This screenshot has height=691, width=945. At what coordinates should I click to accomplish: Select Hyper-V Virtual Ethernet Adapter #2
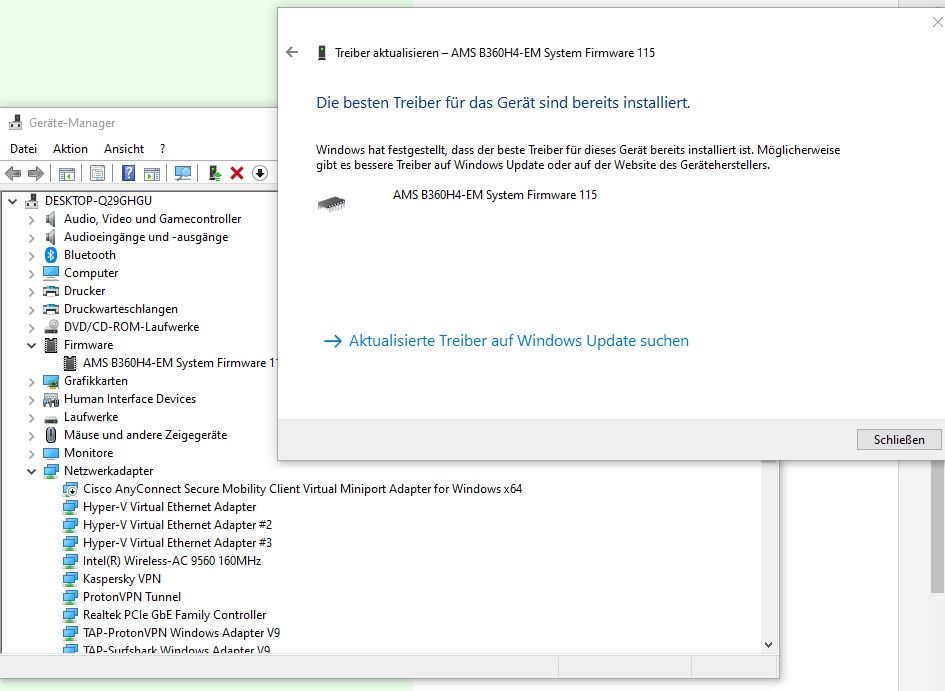click(177, 525)
